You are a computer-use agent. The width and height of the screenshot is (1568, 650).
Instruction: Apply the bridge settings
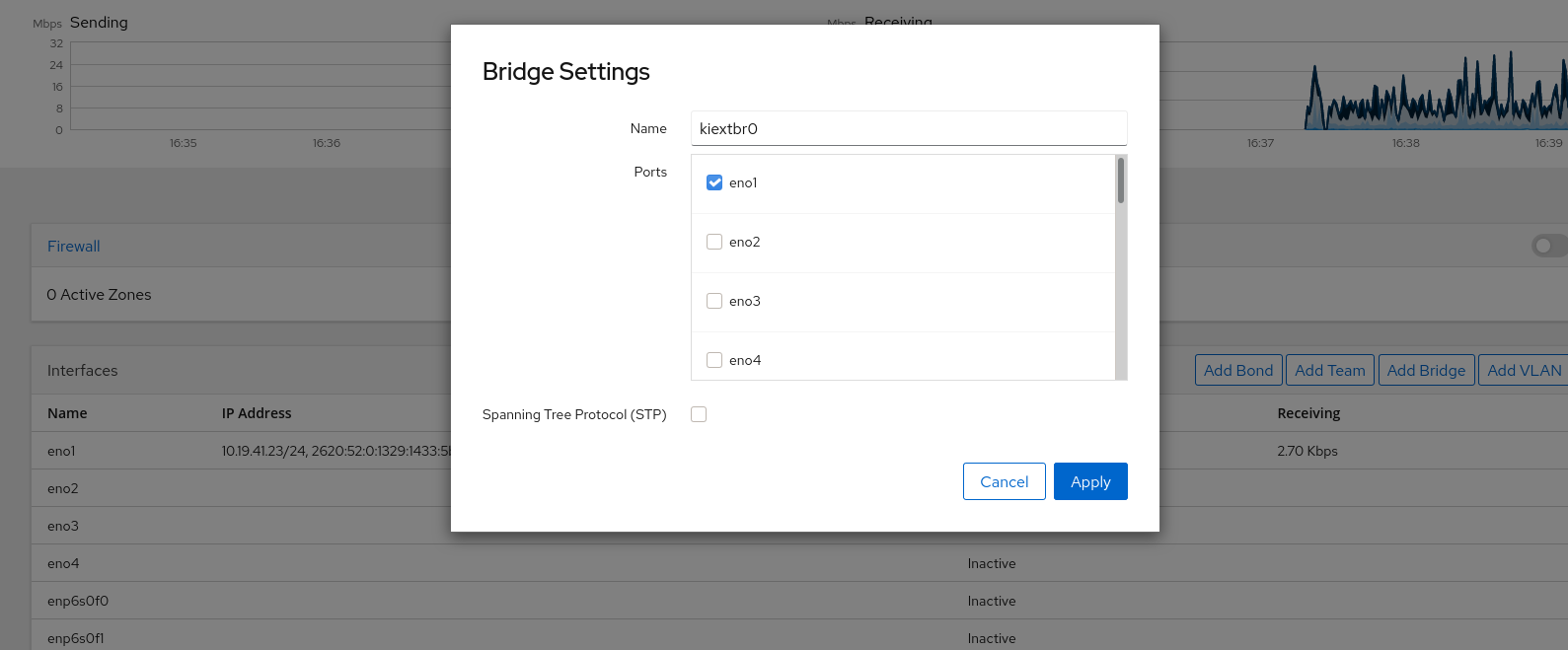coord(1090,481)
